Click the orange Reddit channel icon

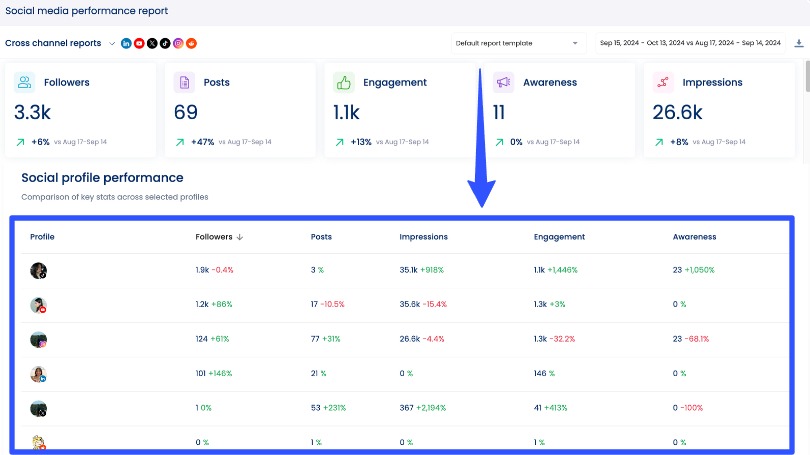(x=191, y=43)
